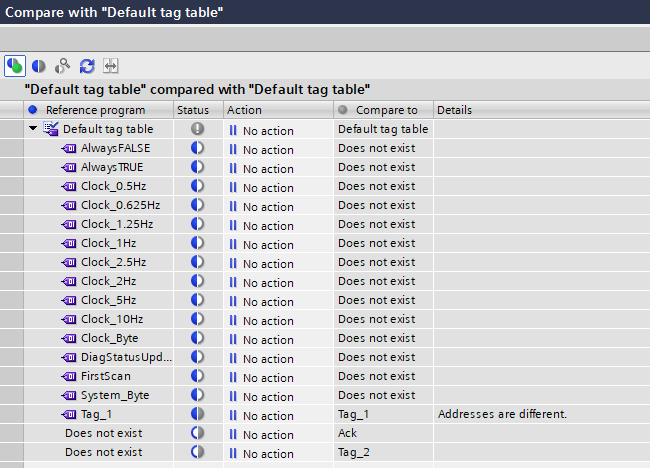
Task: Toggle the show only different objects filter
Action: pyautogui.click(x=39, y=65)
